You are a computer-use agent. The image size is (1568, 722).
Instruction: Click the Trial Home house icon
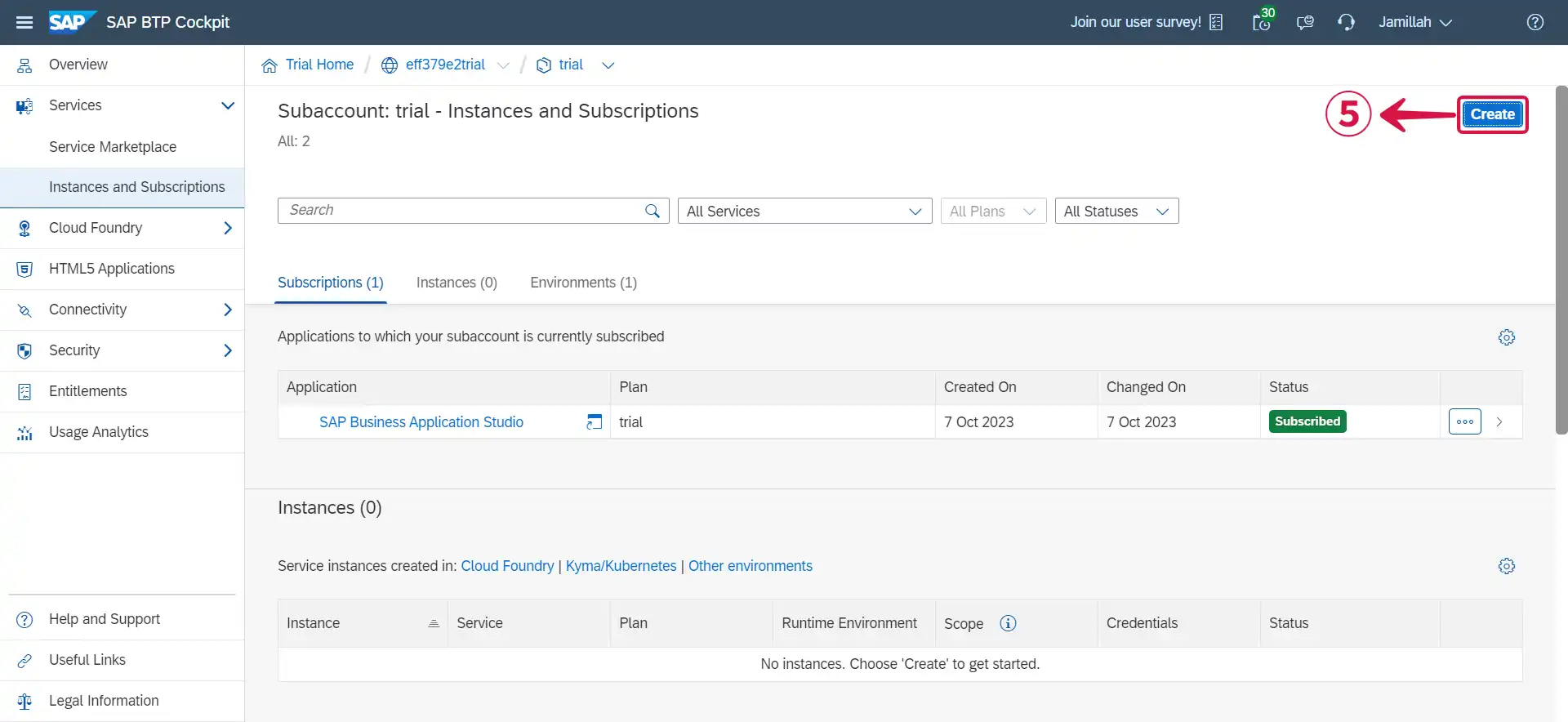269,65
